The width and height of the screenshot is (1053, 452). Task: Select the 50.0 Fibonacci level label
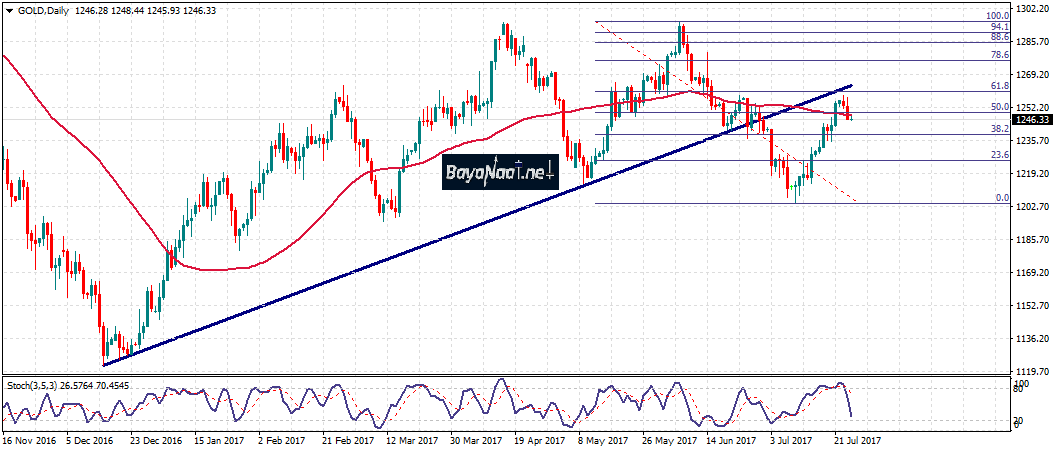click(998, 107)
